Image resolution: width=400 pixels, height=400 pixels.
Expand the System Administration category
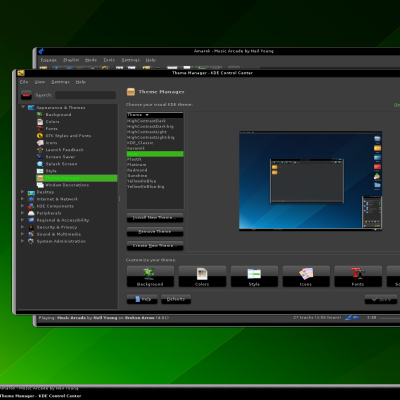tap(23, 241)
